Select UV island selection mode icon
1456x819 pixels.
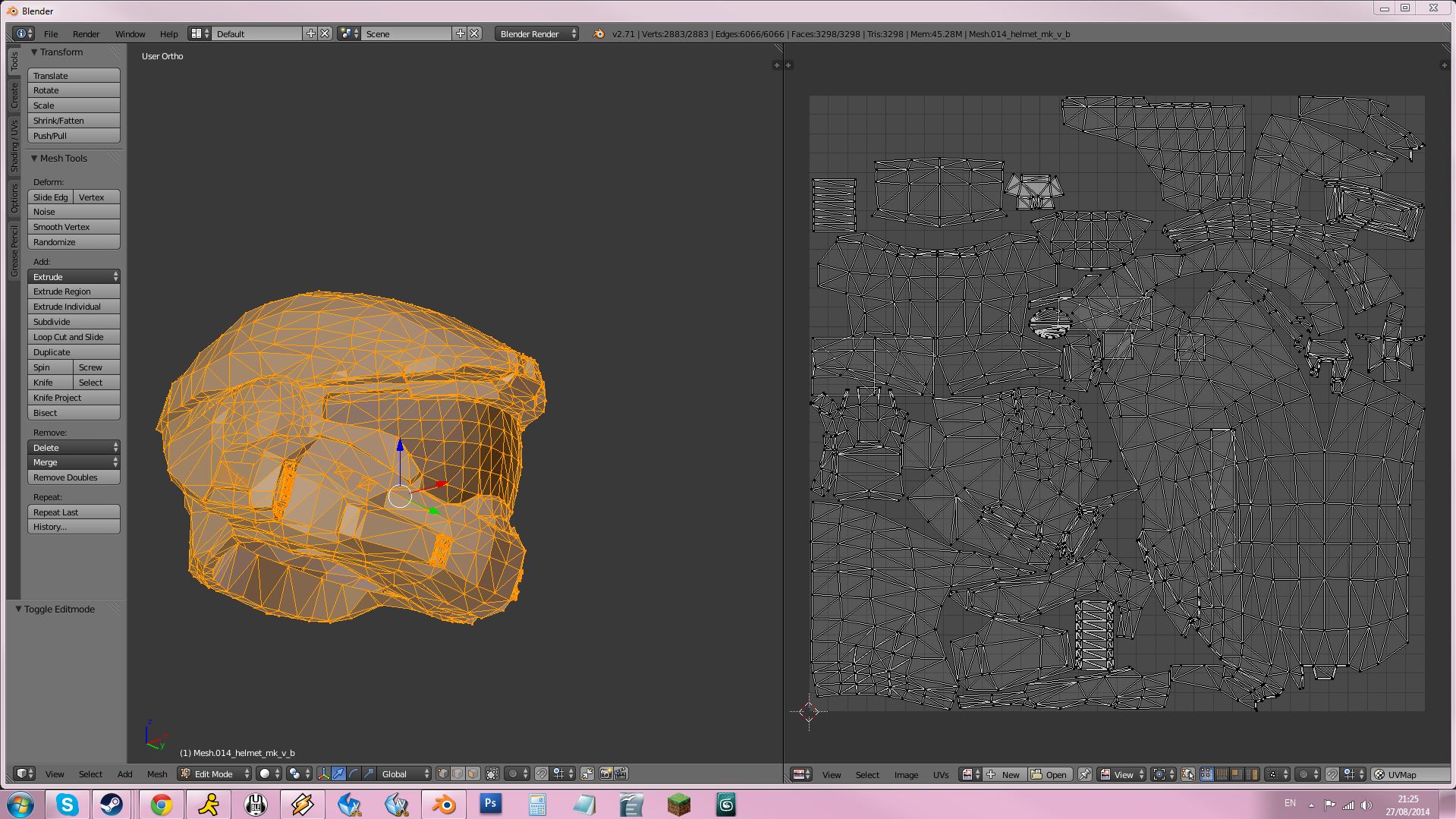[1252, 774]
